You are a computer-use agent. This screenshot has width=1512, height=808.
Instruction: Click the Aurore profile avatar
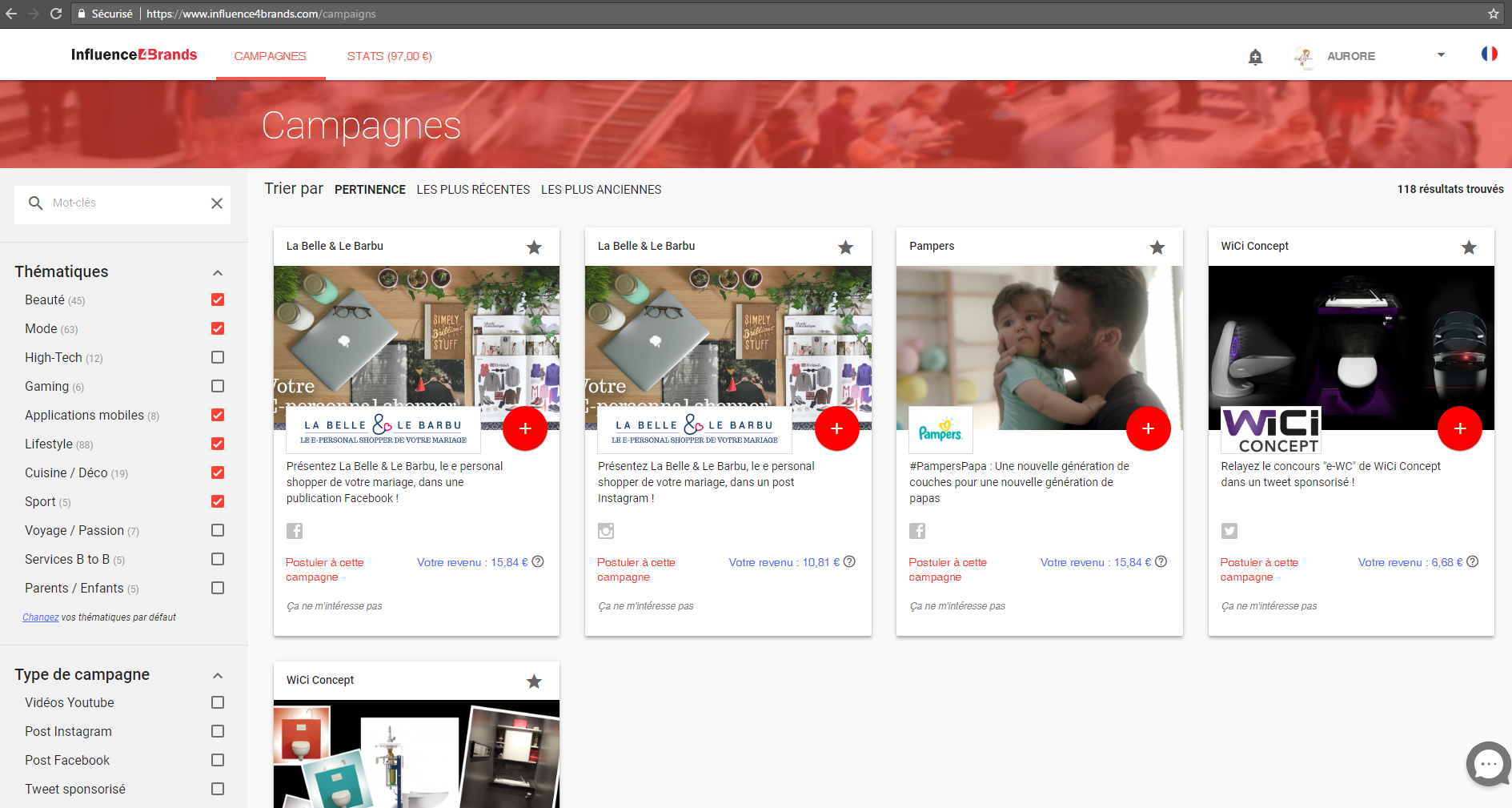[x=1304, y=57]
